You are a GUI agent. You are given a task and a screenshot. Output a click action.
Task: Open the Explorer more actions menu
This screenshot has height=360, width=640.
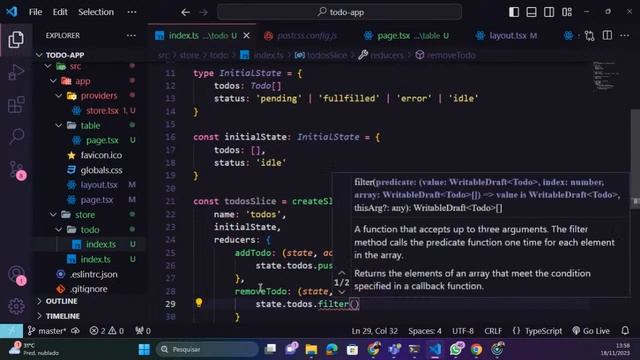(x=131, y=36)
